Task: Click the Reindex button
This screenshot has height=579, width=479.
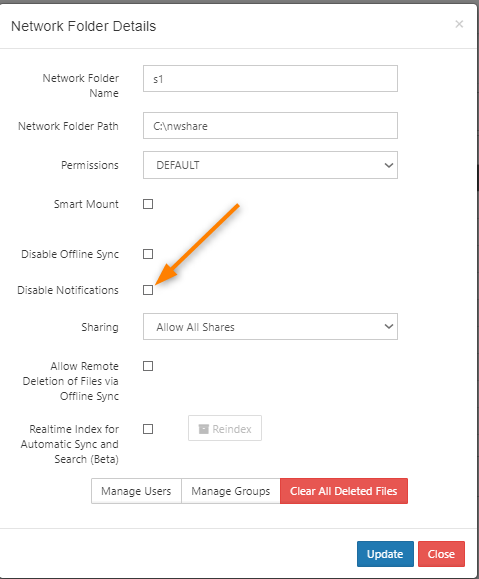Action: point(225,428)
